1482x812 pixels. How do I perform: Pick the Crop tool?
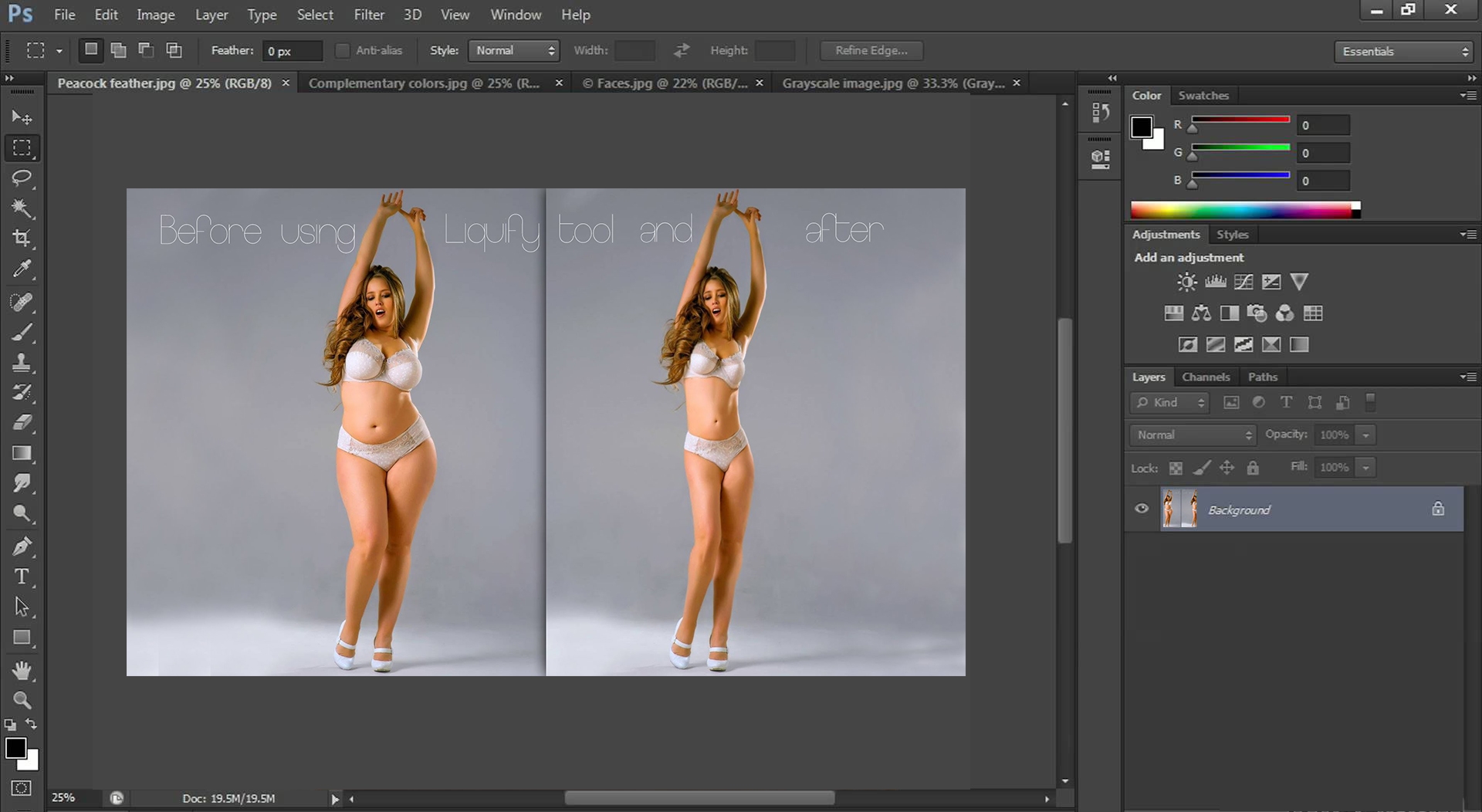pos(22,239)
